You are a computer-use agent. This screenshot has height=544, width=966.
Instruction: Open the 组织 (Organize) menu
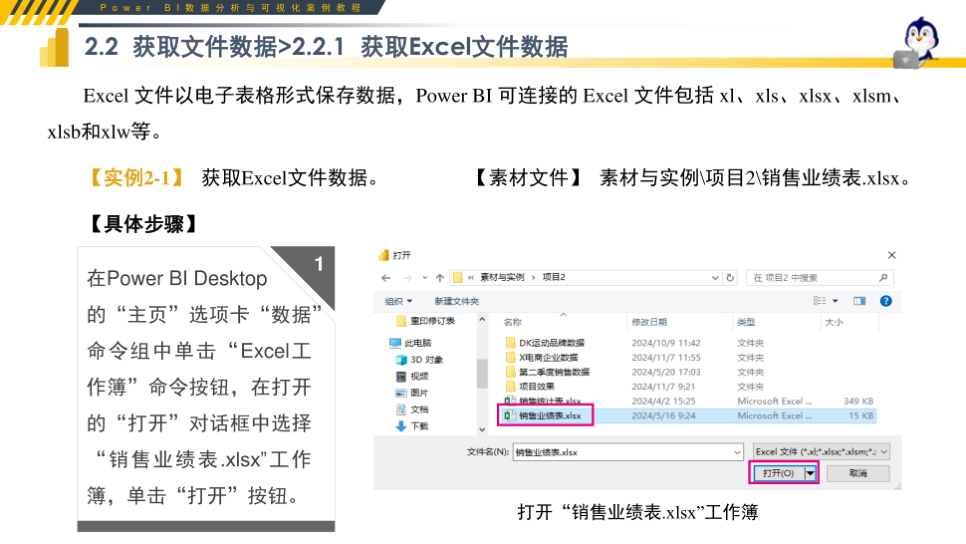(398, 301)
